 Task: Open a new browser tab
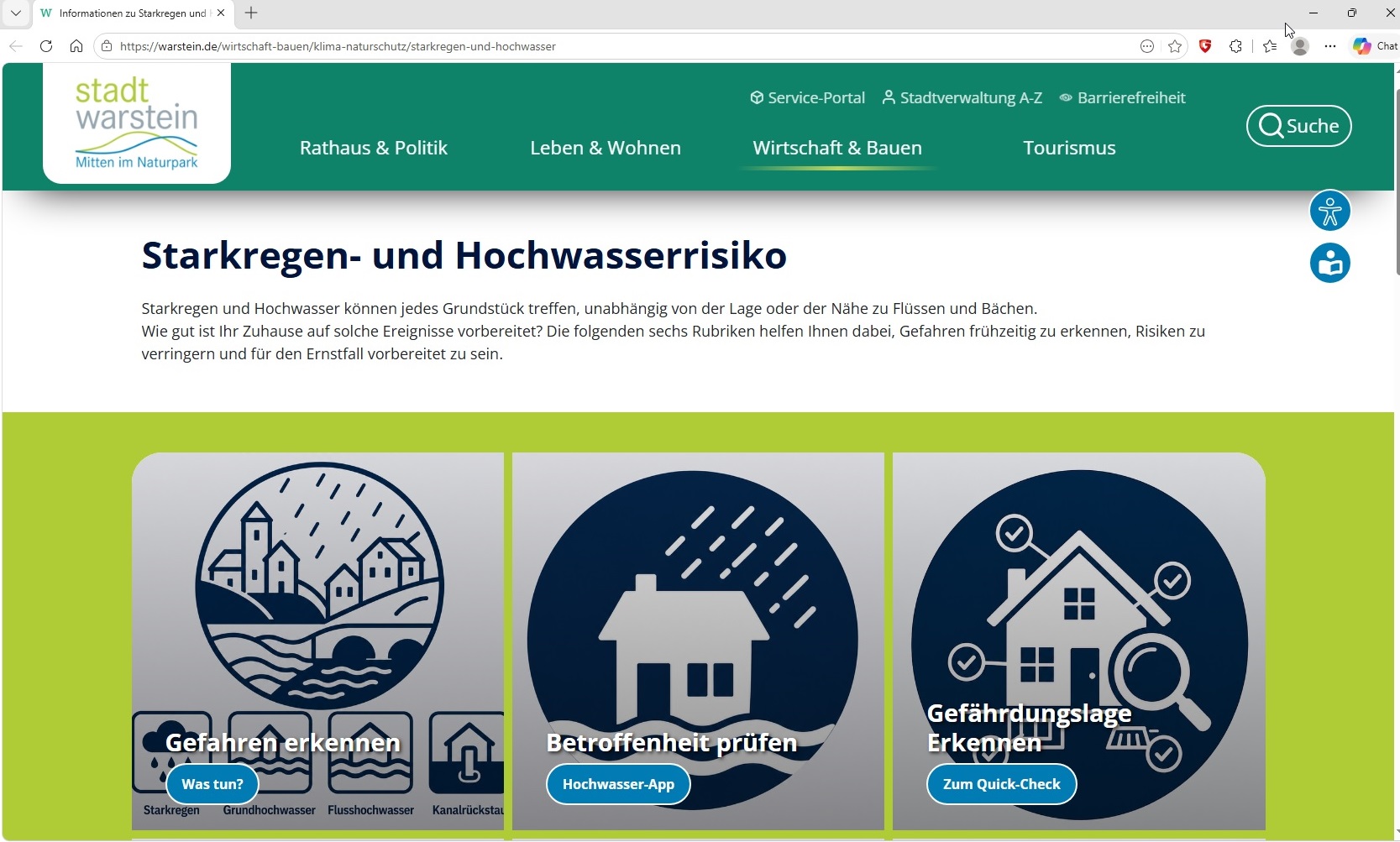tap(251, 13)
